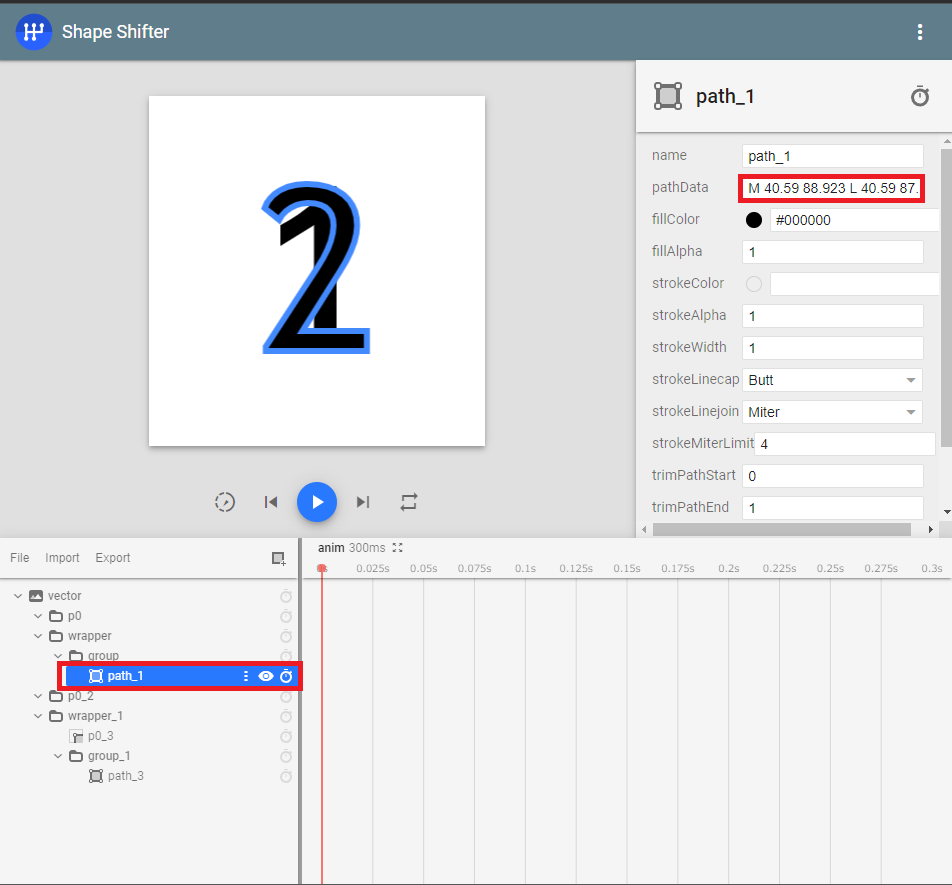Collapse the group_1 chevron
This screenshot has width=952, height=885.
coord(58,756)
